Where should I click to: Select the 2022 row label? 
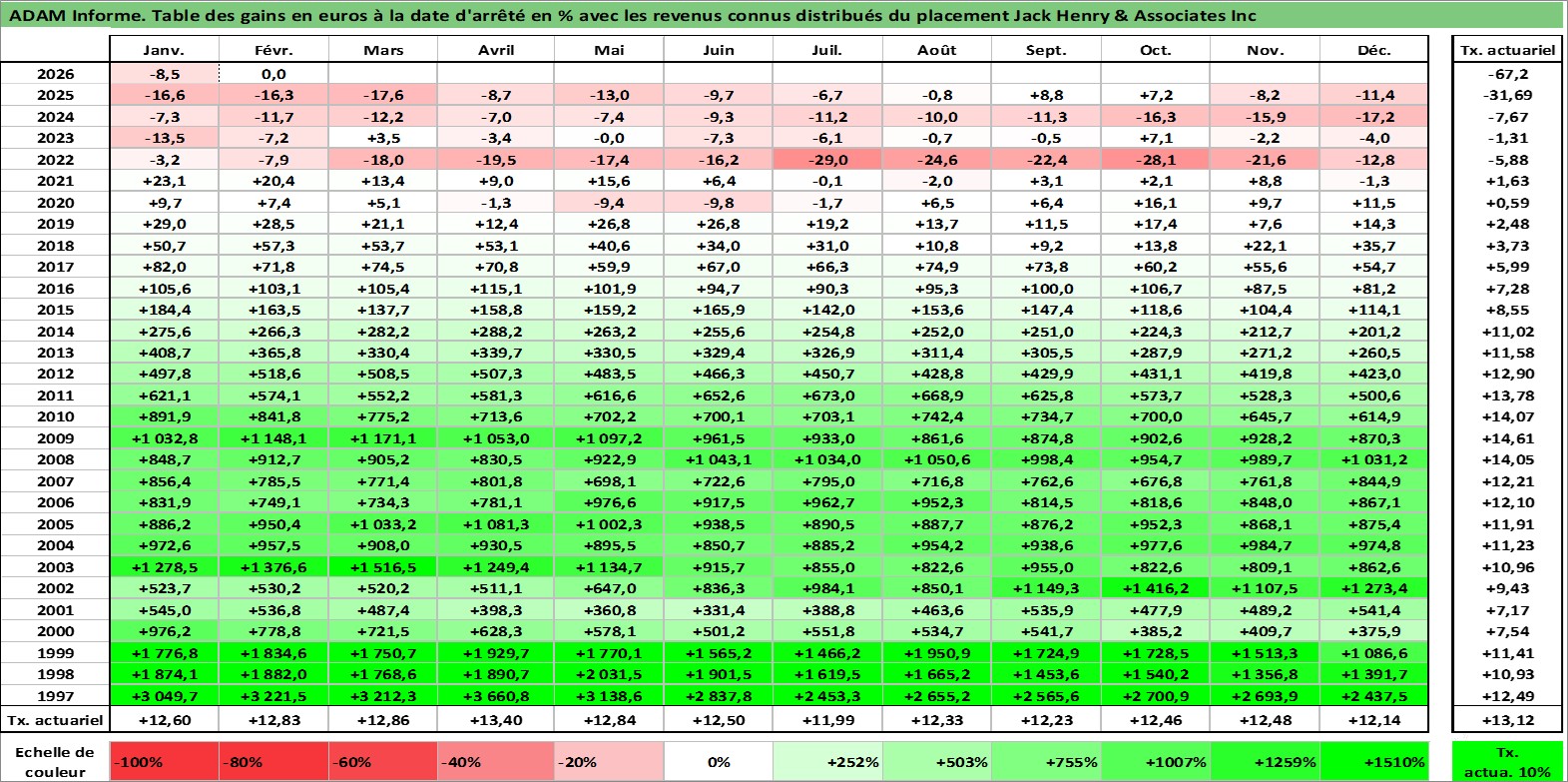click(x=55, y=160)
